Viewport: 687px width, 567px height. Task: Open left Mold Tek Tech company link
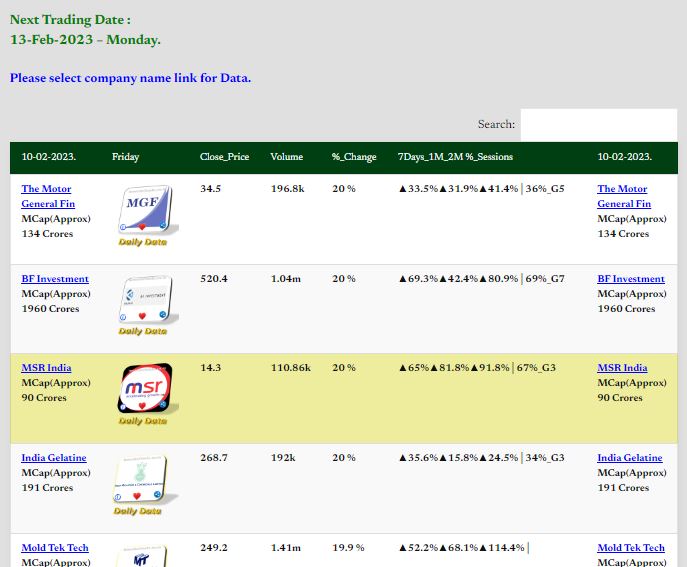point(55,547)
